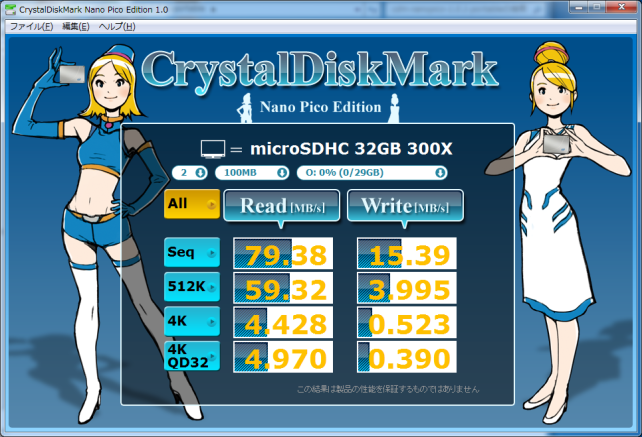Select the Seq write result 15.39
This screenshot has height=437, width=642.
pos(407,253)
